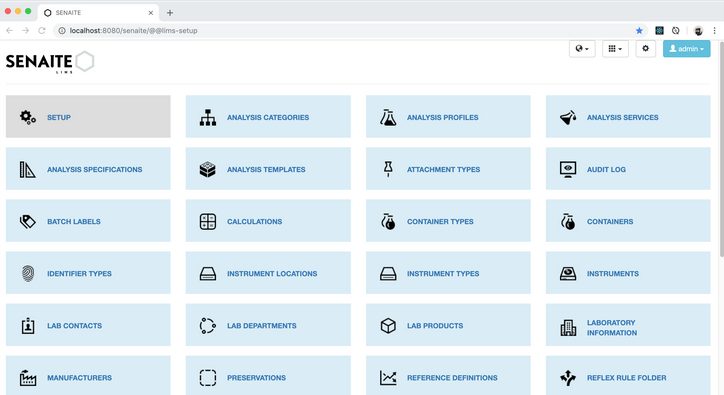Click the Calculations calculator icon

(x=208, y=222)
